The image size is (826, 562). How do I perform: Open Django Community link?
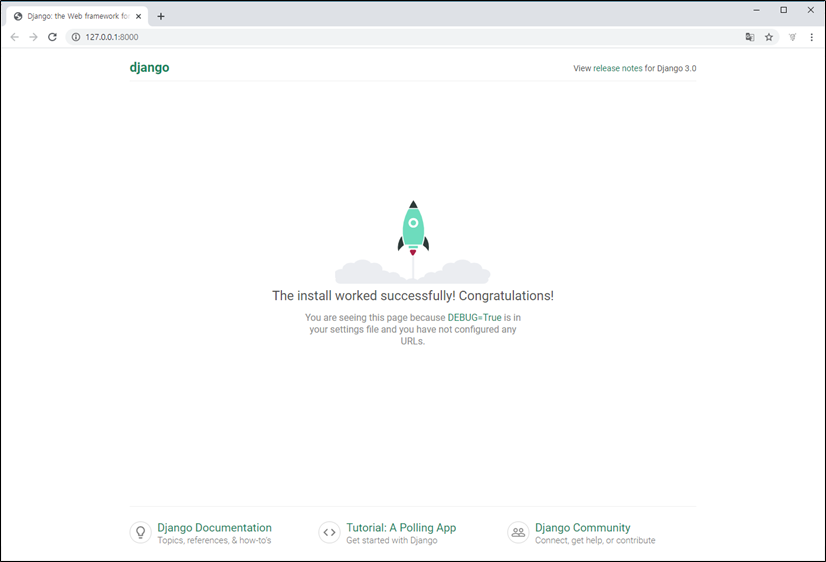click(583, 528)
